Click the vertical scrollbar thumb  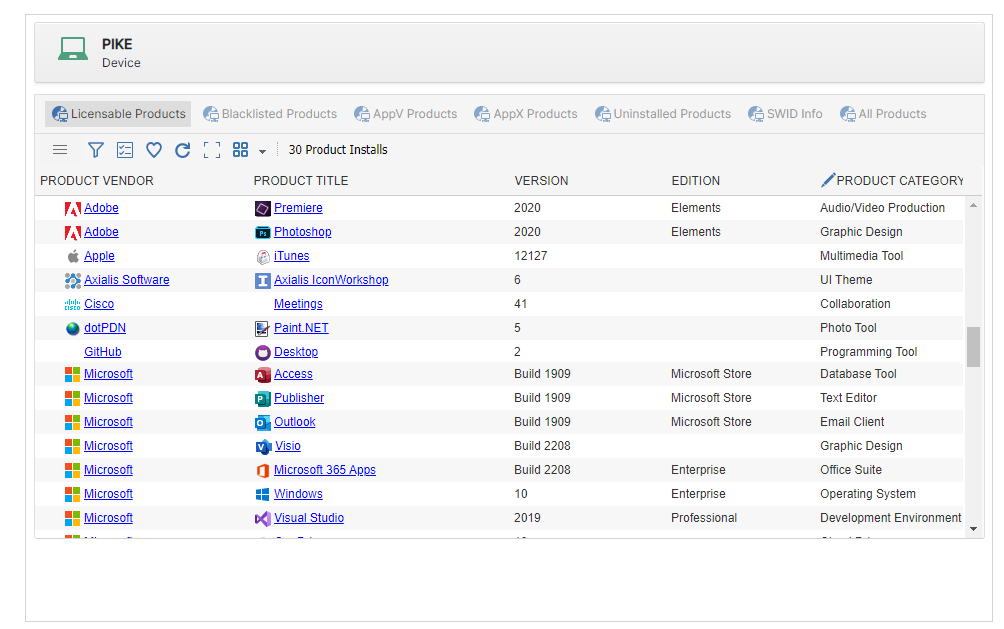pyautogui.click(x=973, y=347)
